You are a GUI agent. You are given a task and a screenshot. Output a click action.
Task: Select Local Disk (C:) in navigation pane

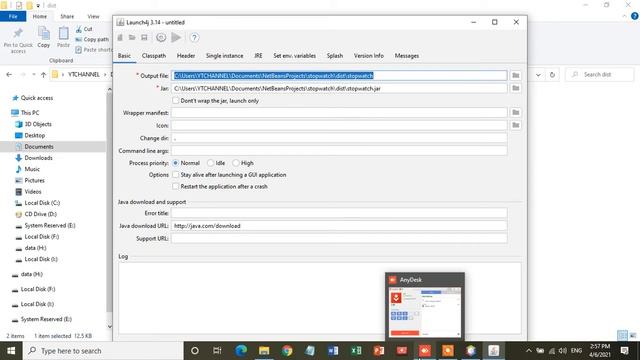click(42, 203)
